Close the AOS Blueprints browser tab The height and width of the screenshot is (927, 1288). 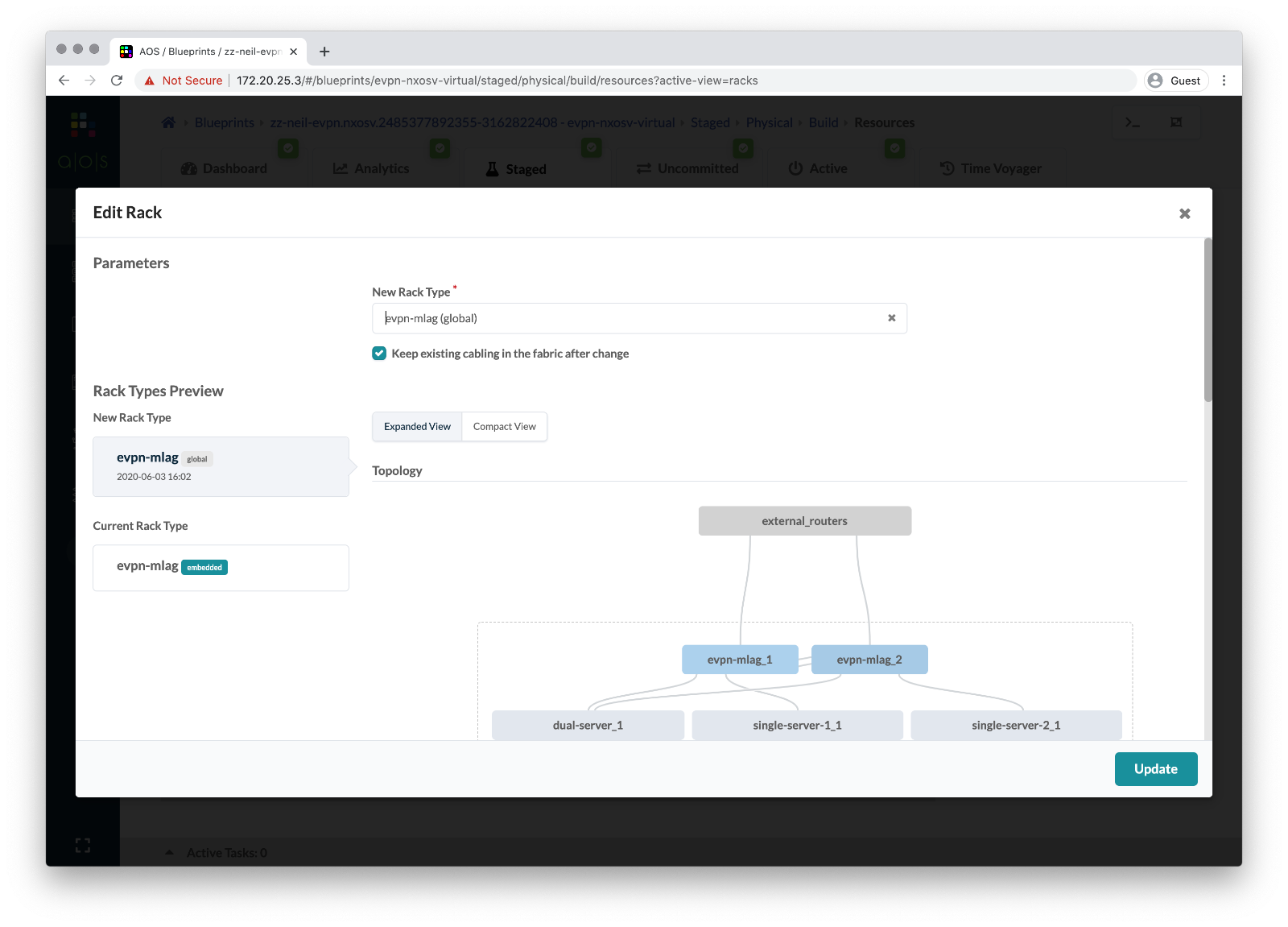coord(294,52)
